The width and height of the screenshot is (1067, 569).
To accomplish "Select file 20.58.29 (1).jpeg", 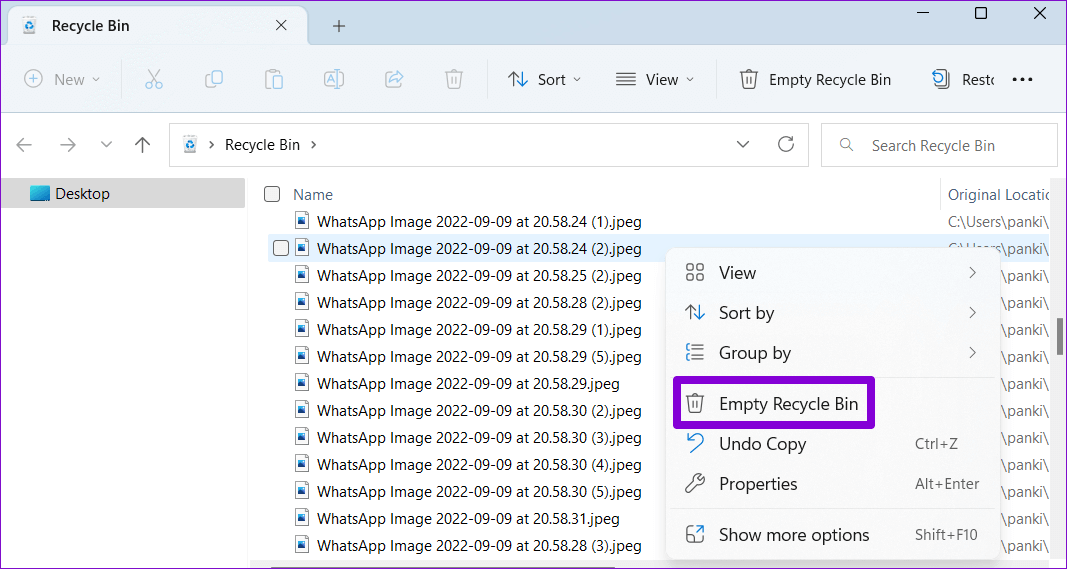I will (x=479, y=329).
